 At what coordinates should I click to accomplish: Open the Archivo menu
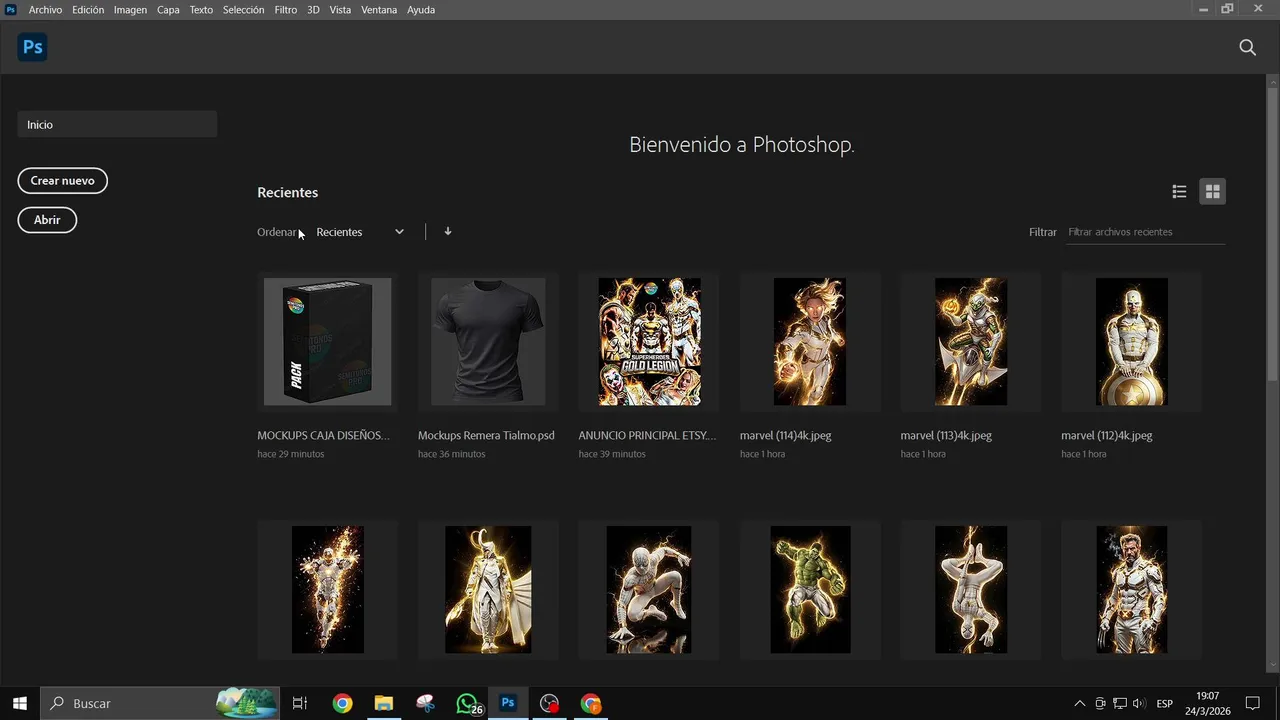click(45, 9)
